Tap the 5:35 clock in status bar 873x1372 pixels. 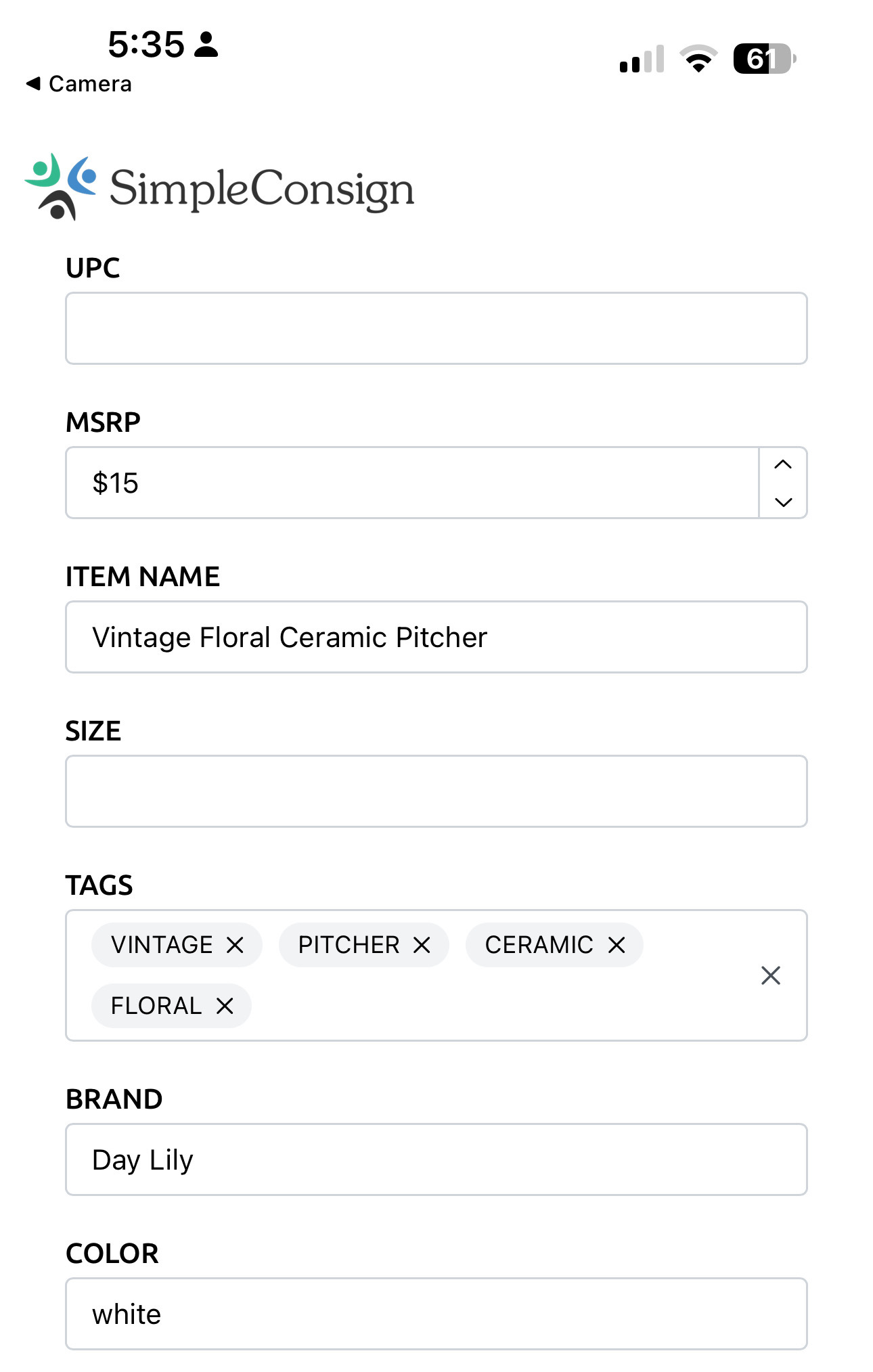click(x=146, y=45)
